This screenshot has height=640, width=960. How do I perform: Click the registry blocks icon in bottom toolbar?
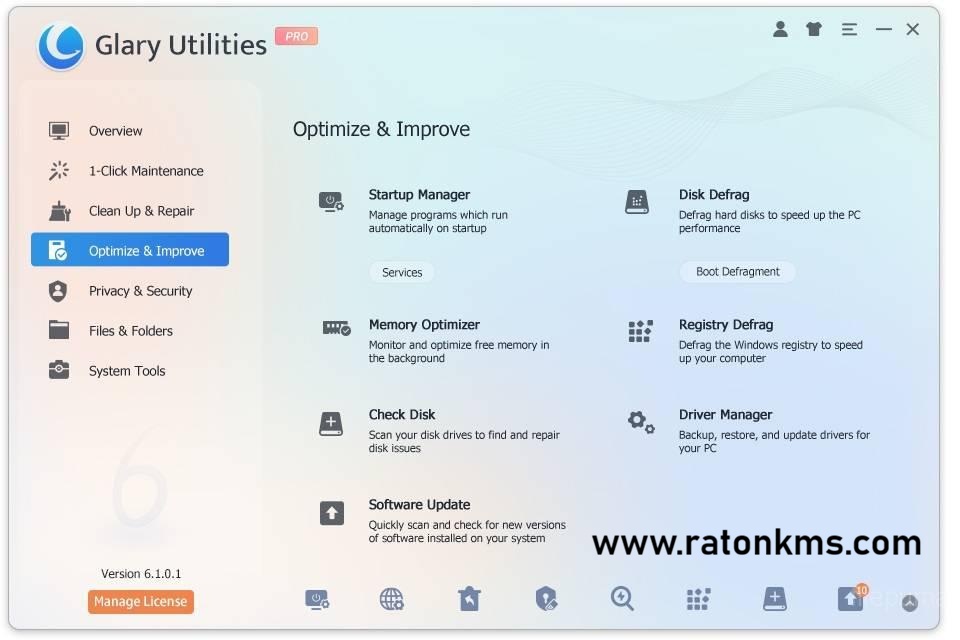[698, 600]
